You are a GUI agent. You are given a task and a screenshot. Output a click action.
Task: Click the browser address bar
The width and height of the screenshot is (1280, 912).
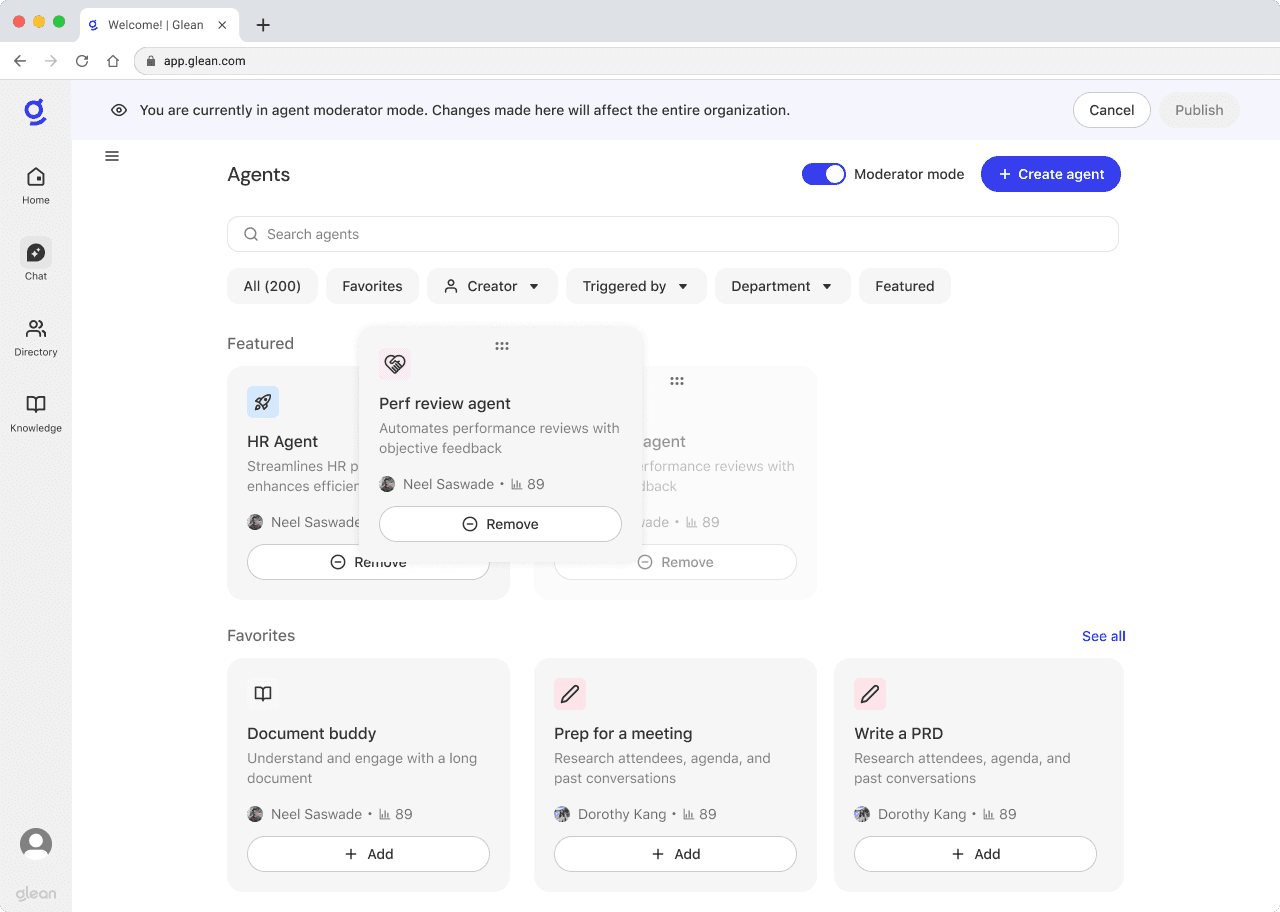click(705, 61)
